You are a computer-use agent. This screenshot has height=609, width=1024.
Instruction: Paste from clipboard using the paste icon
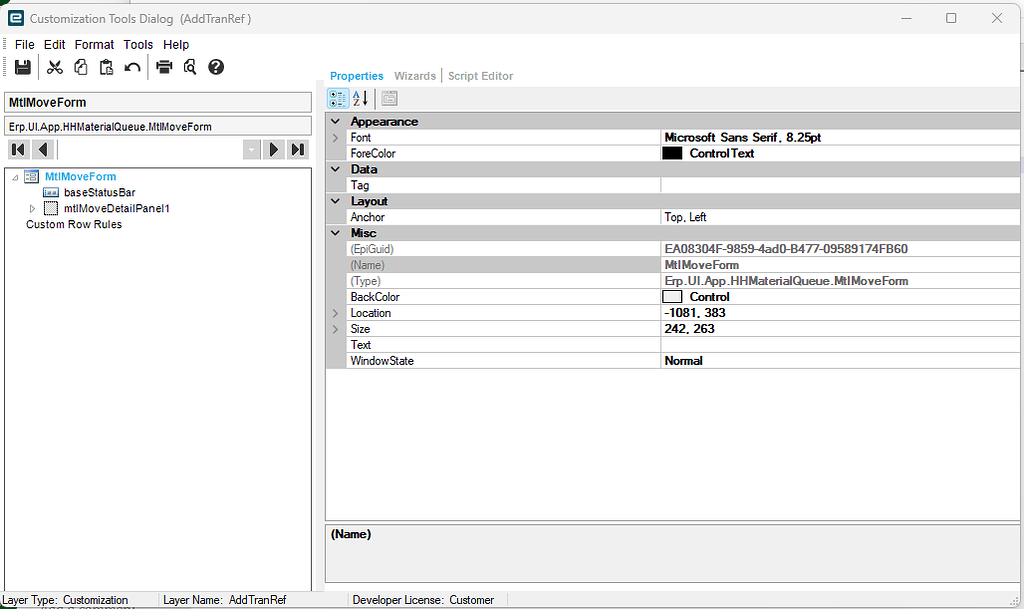pyautogui.click(x=106, y=66)
